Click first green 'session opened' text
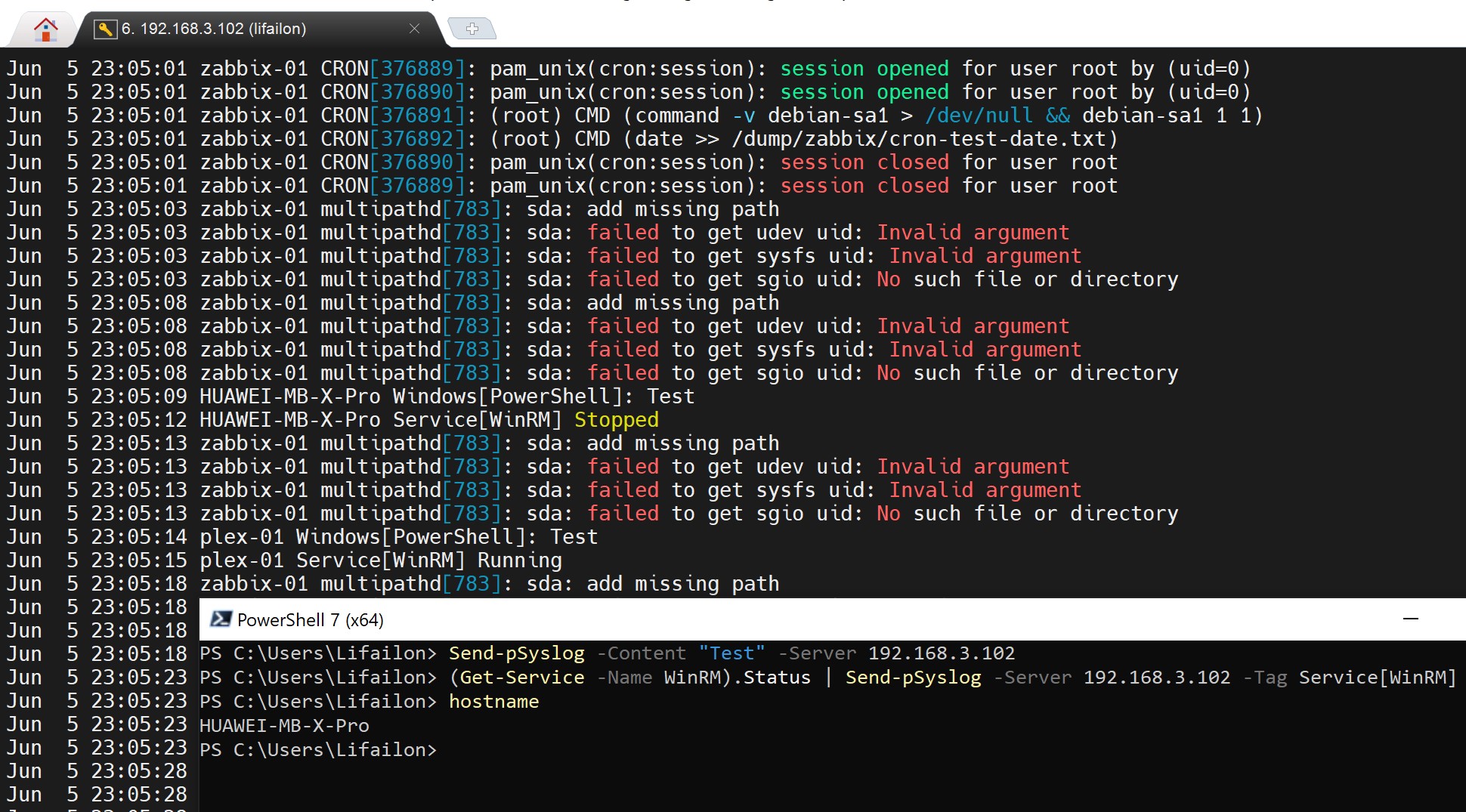The image size is (1466, 812). (x=864, y=69)
